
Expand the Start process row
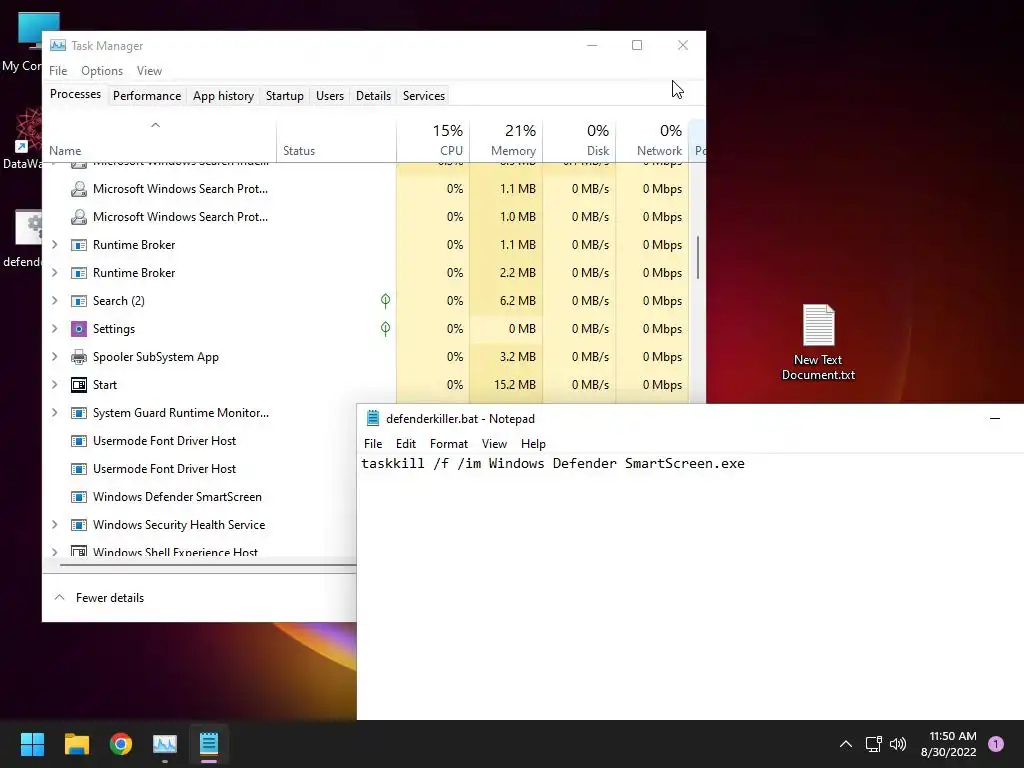tap(55, 385)
